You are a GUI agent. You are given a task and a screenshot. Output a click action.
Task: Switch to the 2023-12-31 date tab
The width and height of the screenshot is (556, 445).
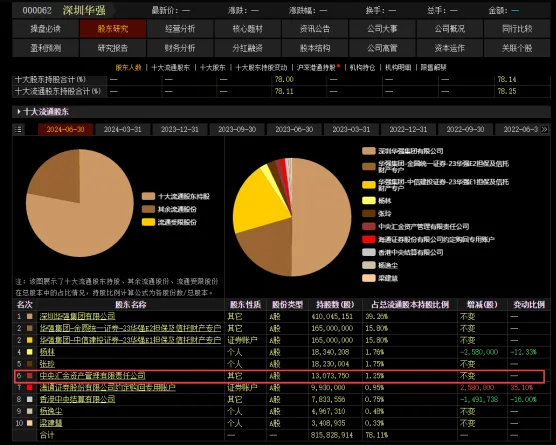[180, 129]
